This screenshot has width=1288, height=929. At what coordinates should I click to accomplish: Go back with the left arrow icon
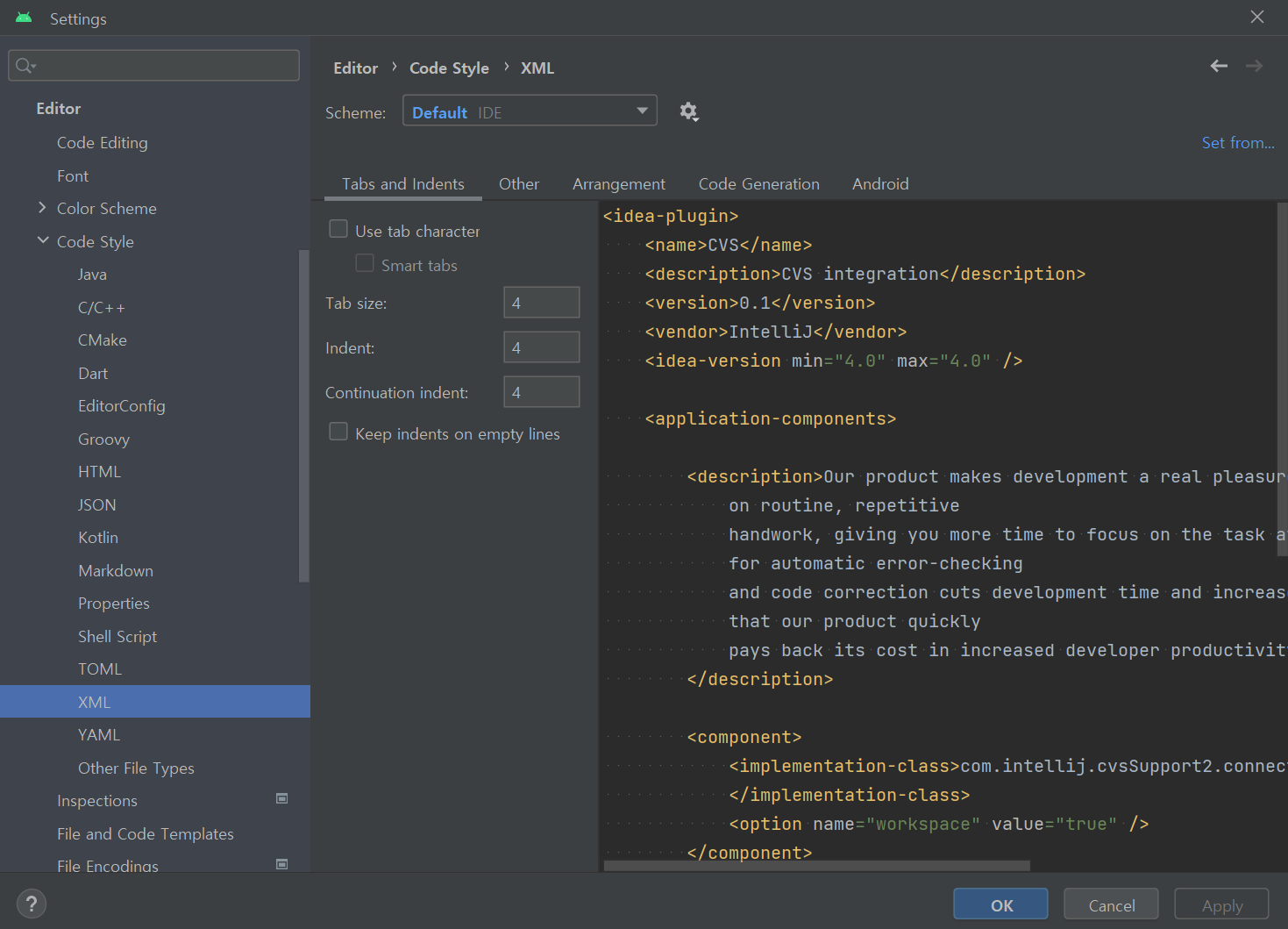pyautogui.click(x=1219, y=66)
